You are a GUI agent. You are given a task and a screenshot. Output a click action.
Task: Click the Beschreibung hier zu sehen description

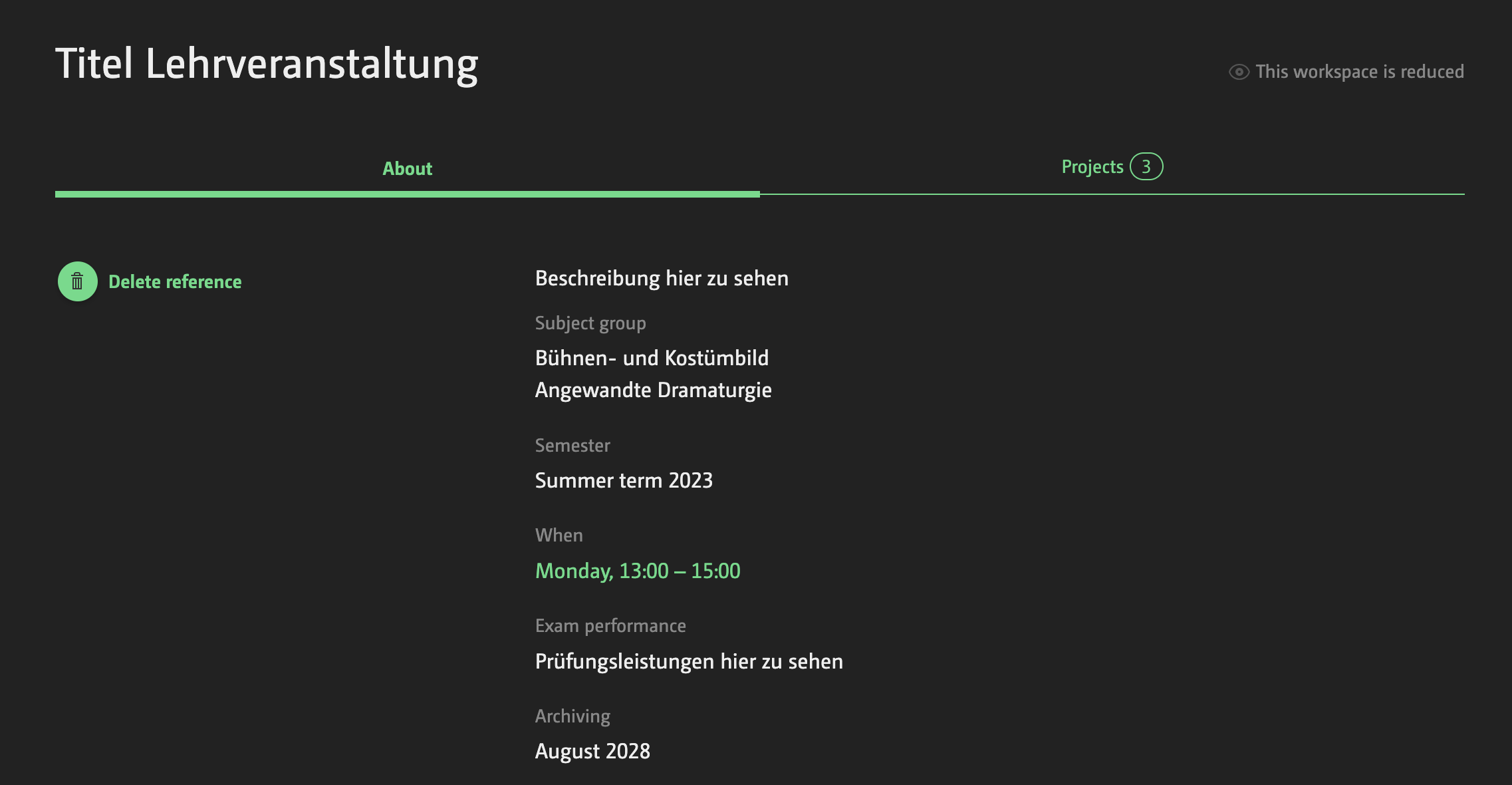662,278
